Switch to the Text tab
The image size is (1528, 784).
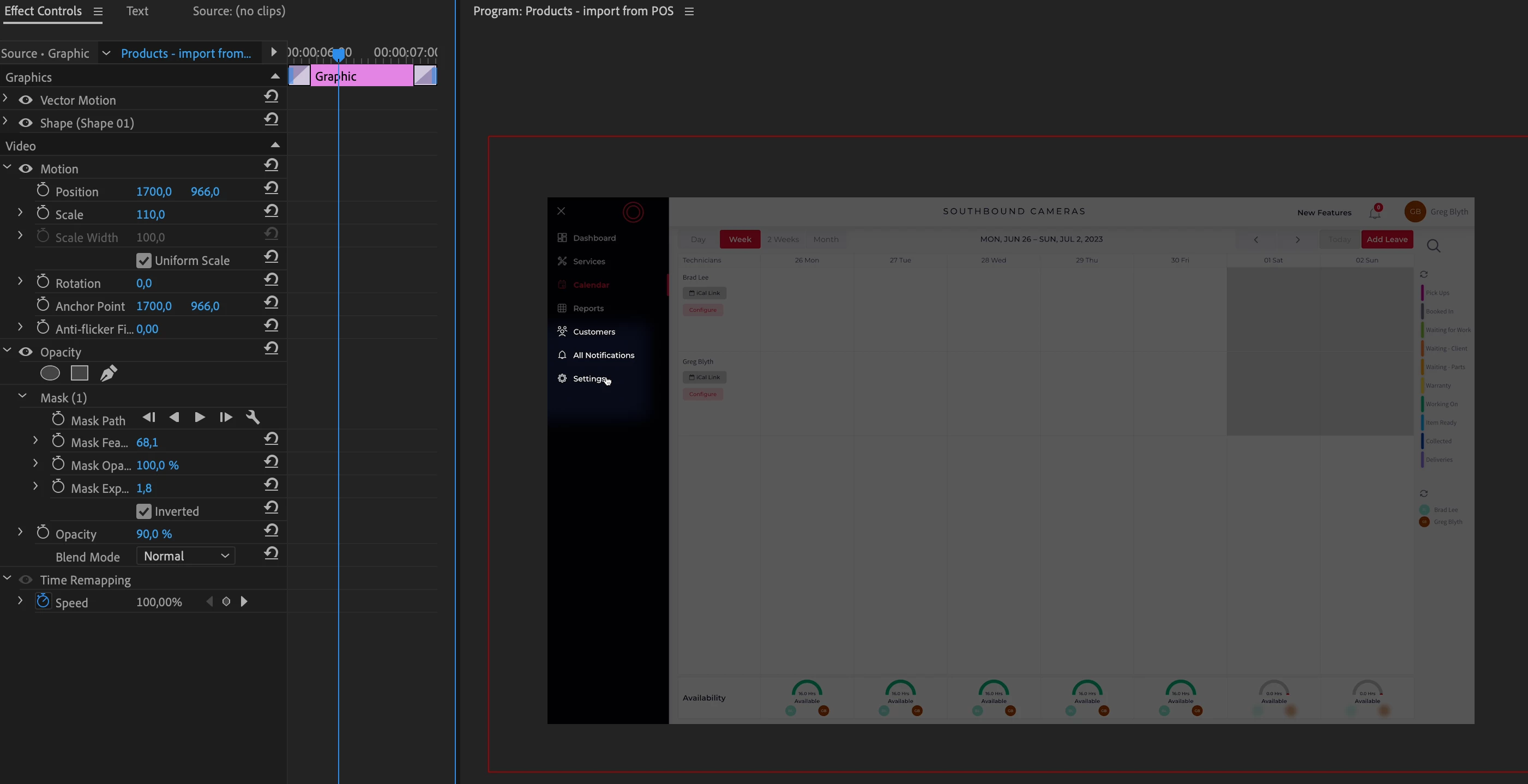coord(137,11)
